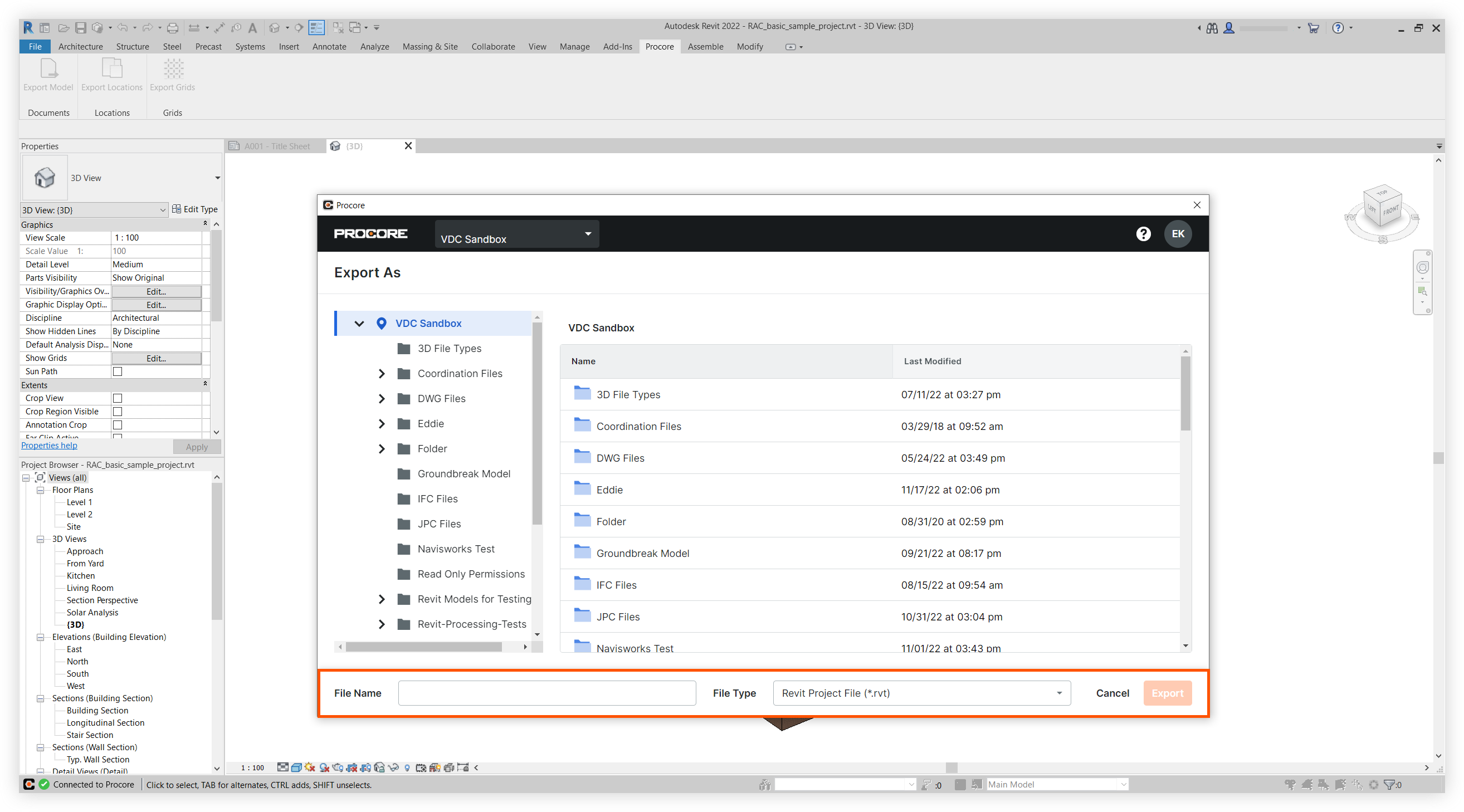Collapse the Floor Plans tree node

tap(40, 490)
